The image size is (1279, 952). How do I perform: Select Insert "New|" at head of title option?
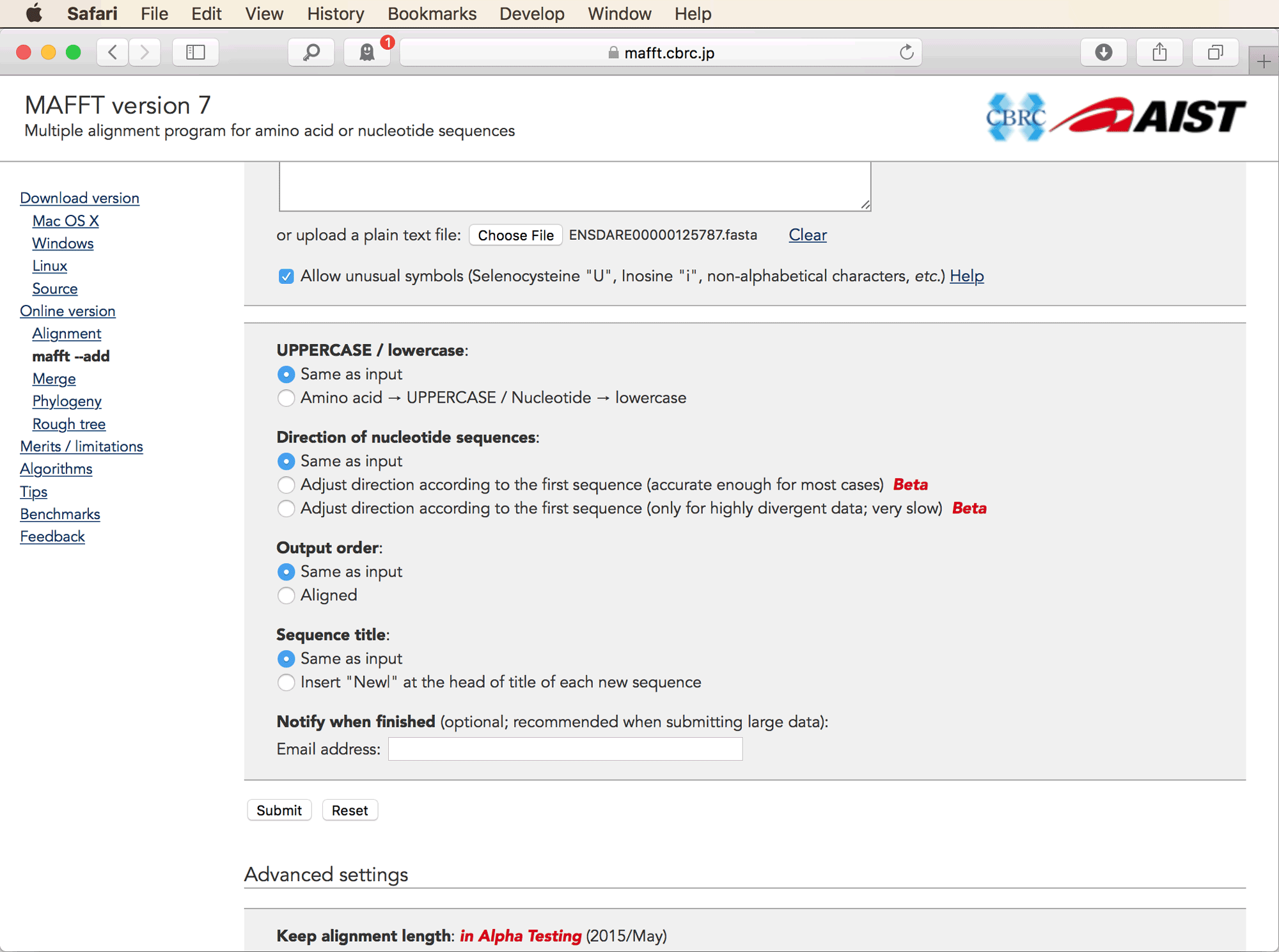point(286,682)
